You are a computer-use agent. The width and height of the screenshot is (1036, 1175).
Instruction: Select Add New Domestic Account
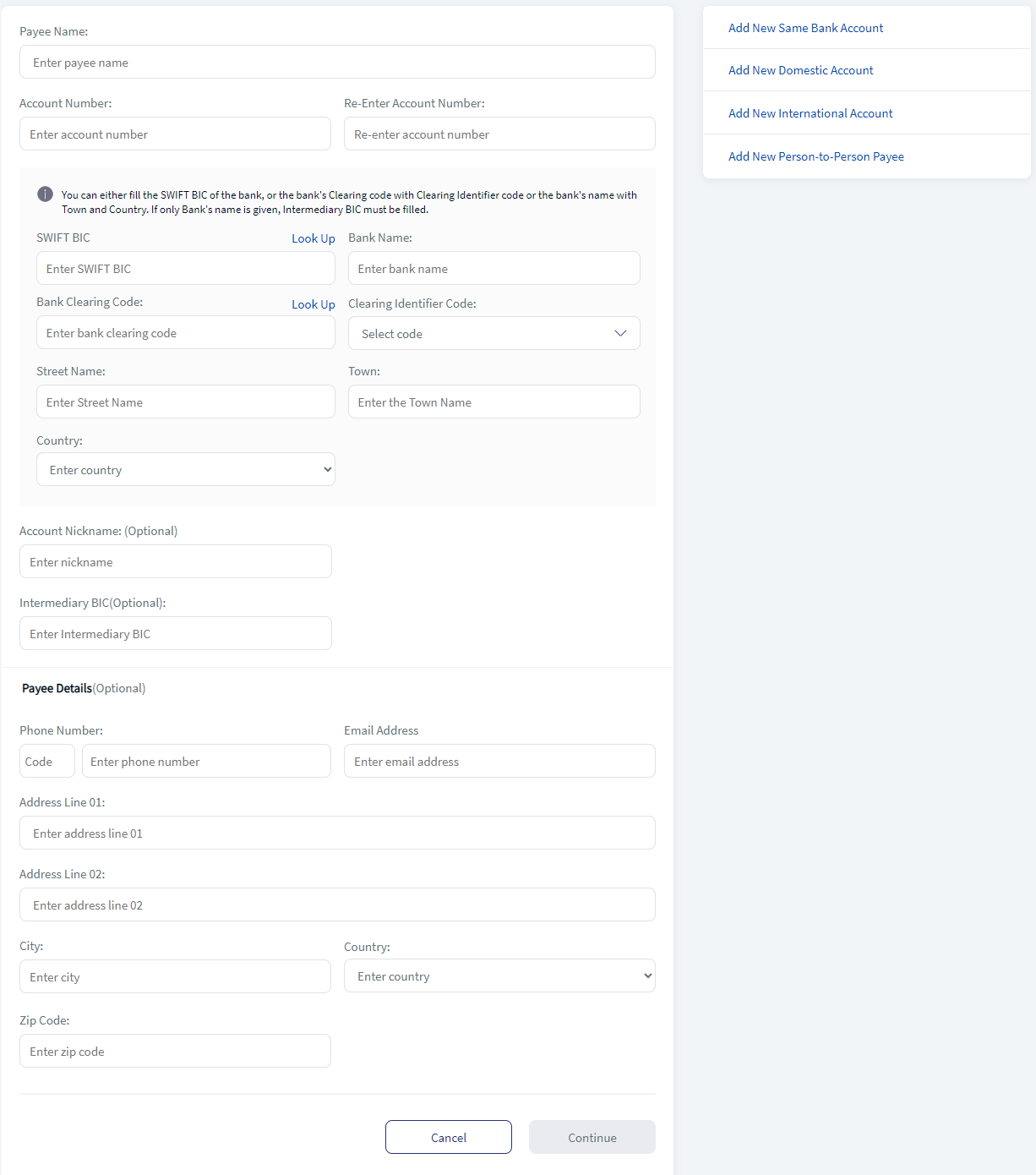(801, 70)
